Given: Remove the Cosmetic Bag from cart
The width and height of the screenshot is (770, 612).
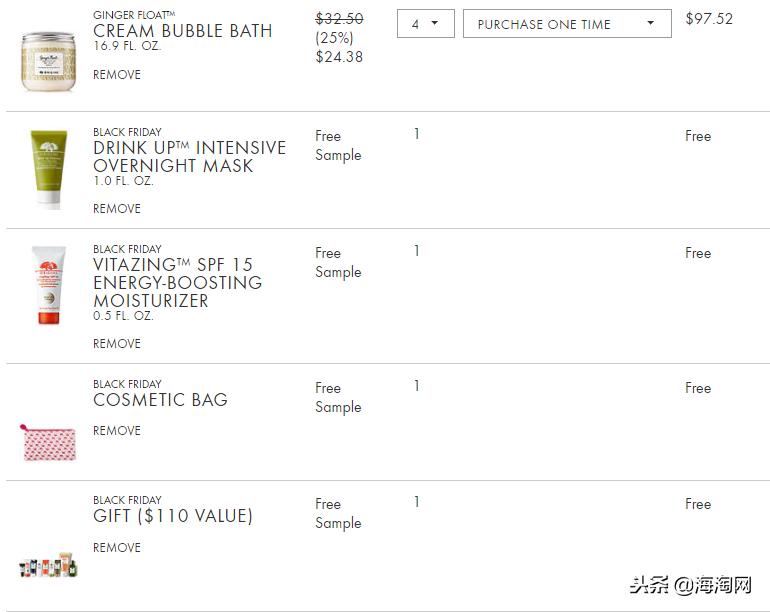Looking at the screenshot, I should [x=117, y=431].
